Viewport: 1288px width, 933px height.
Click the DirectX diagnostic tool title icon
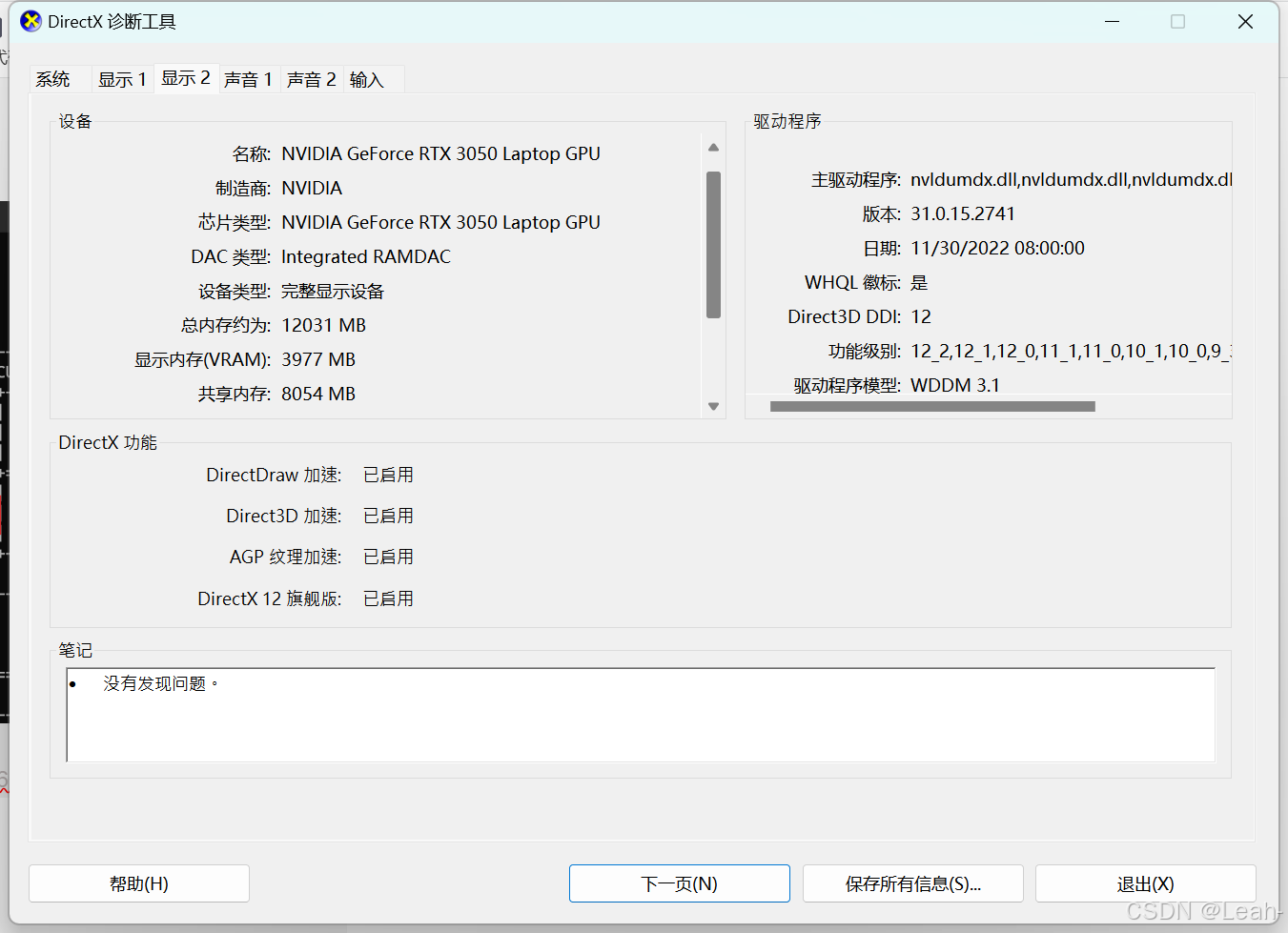point(31,21)
